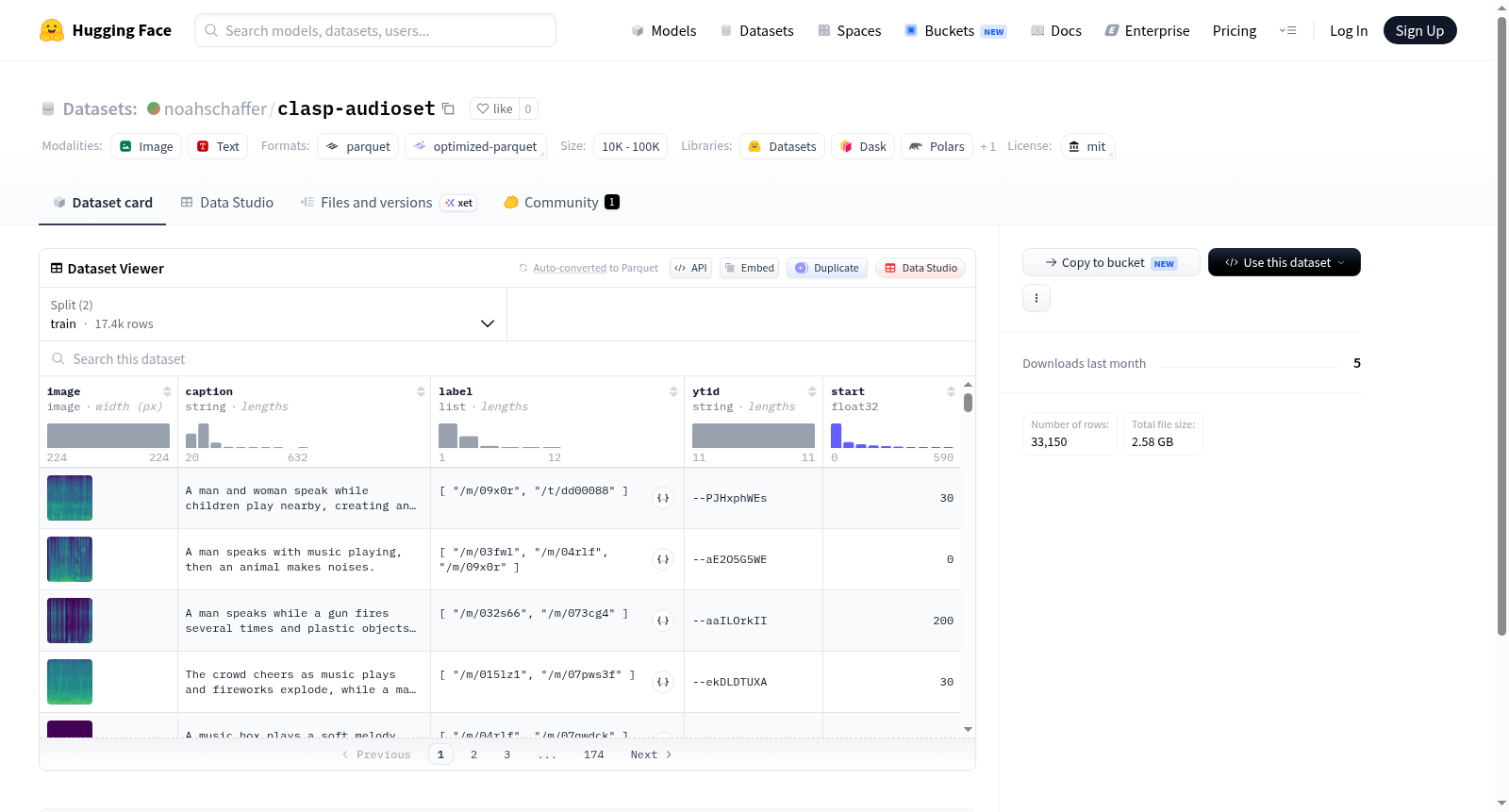Copy dataset to bucket
This screenshot has height=812, width=1509.
tap(1111, 262)
